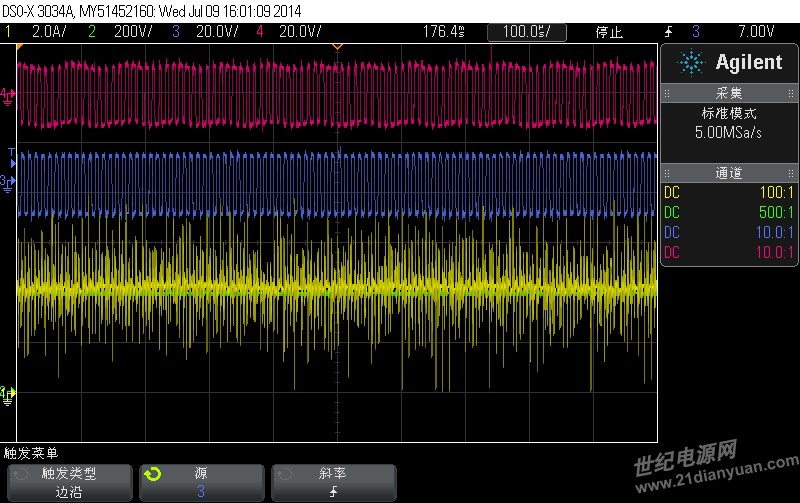The height and width of the screenshot is (503, 800).
Task: Click the channel 1 number label in top bar
Action: pos(8,32)
